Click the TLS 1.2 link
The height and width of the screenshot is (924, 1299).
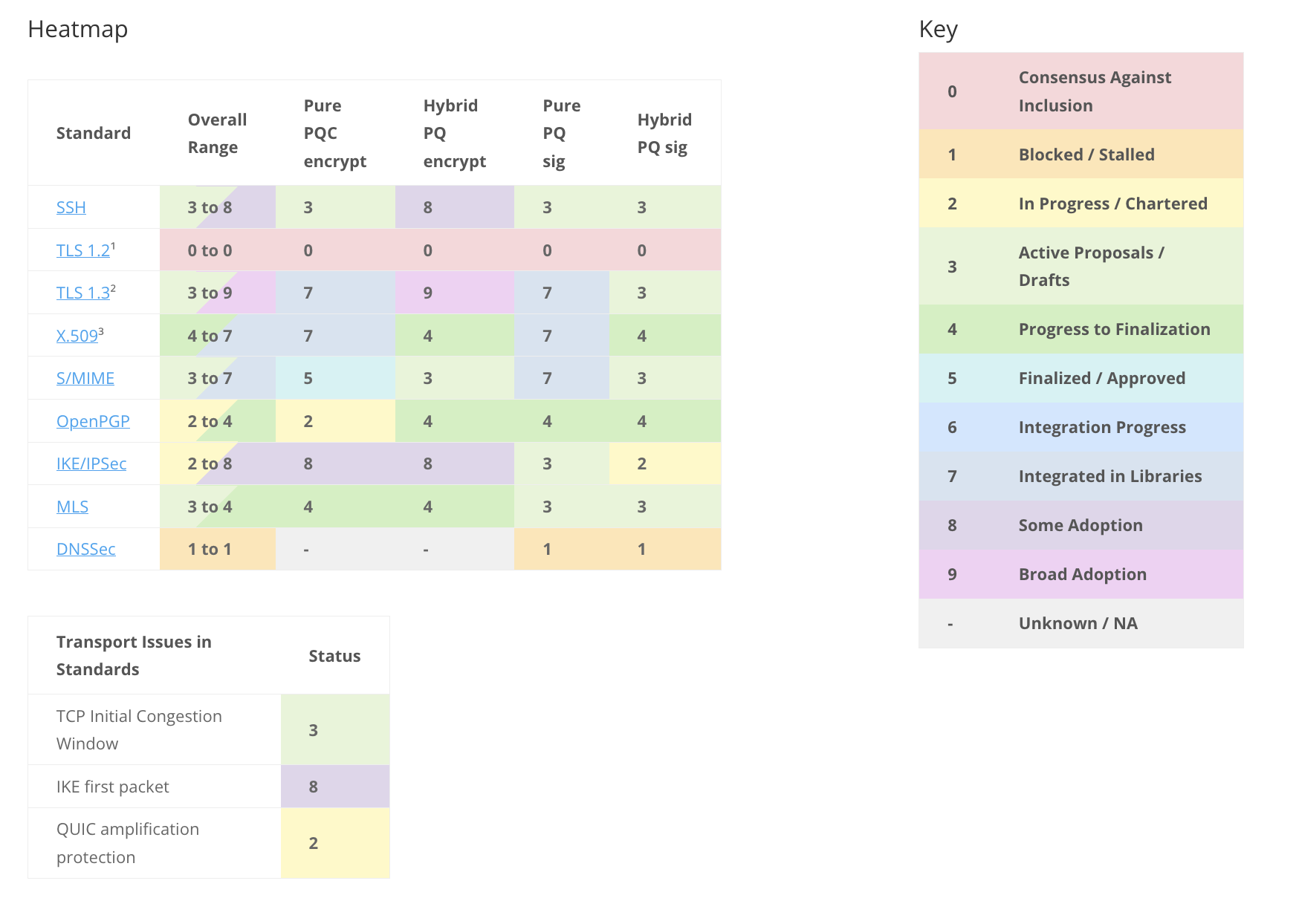pyautogui.click(x=82, y=250)
